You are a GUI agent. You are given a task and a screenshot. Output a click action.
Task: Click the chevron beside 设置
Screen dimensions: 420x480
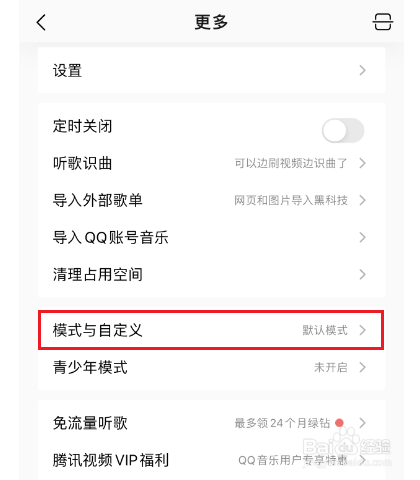click(363, 70)
